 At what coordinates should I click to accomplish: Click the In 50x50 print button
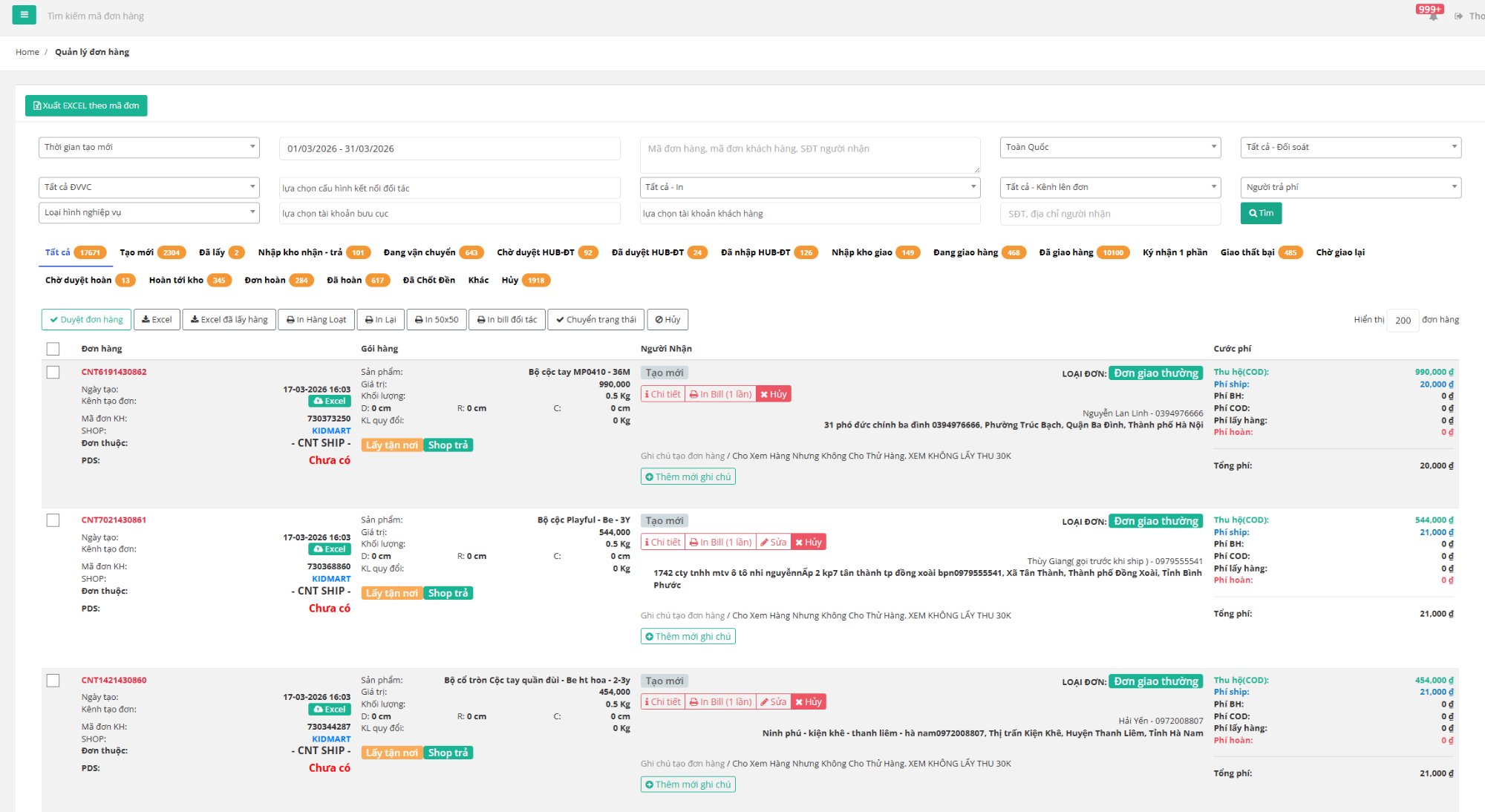coord(437,320)
